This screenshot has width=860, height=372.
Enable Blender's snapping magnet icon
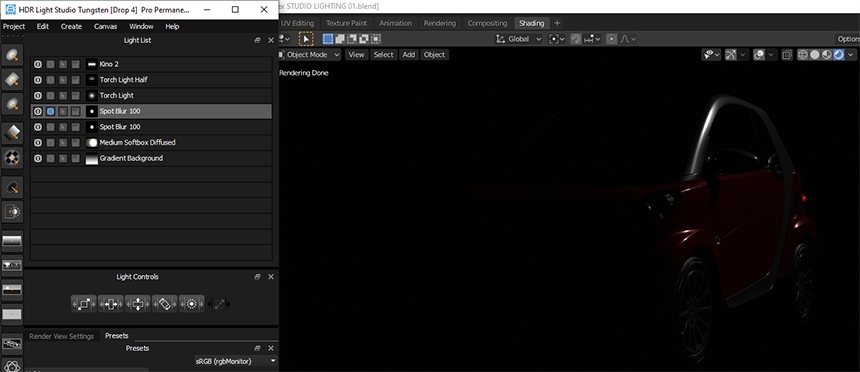tap(576, 39)
